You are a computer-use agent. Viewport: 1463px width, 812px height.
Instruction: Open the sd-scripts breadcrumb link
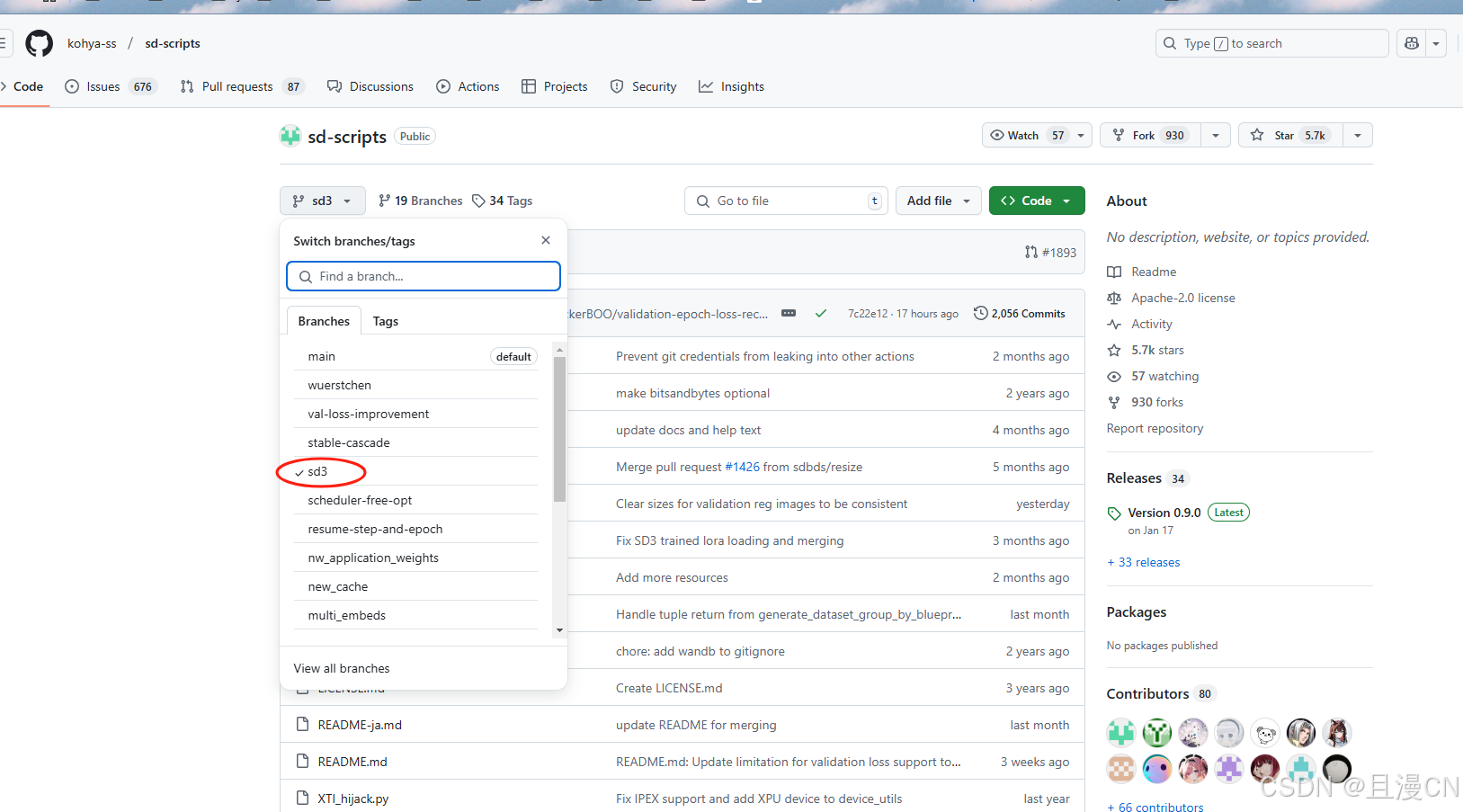(x=173, y=43)
